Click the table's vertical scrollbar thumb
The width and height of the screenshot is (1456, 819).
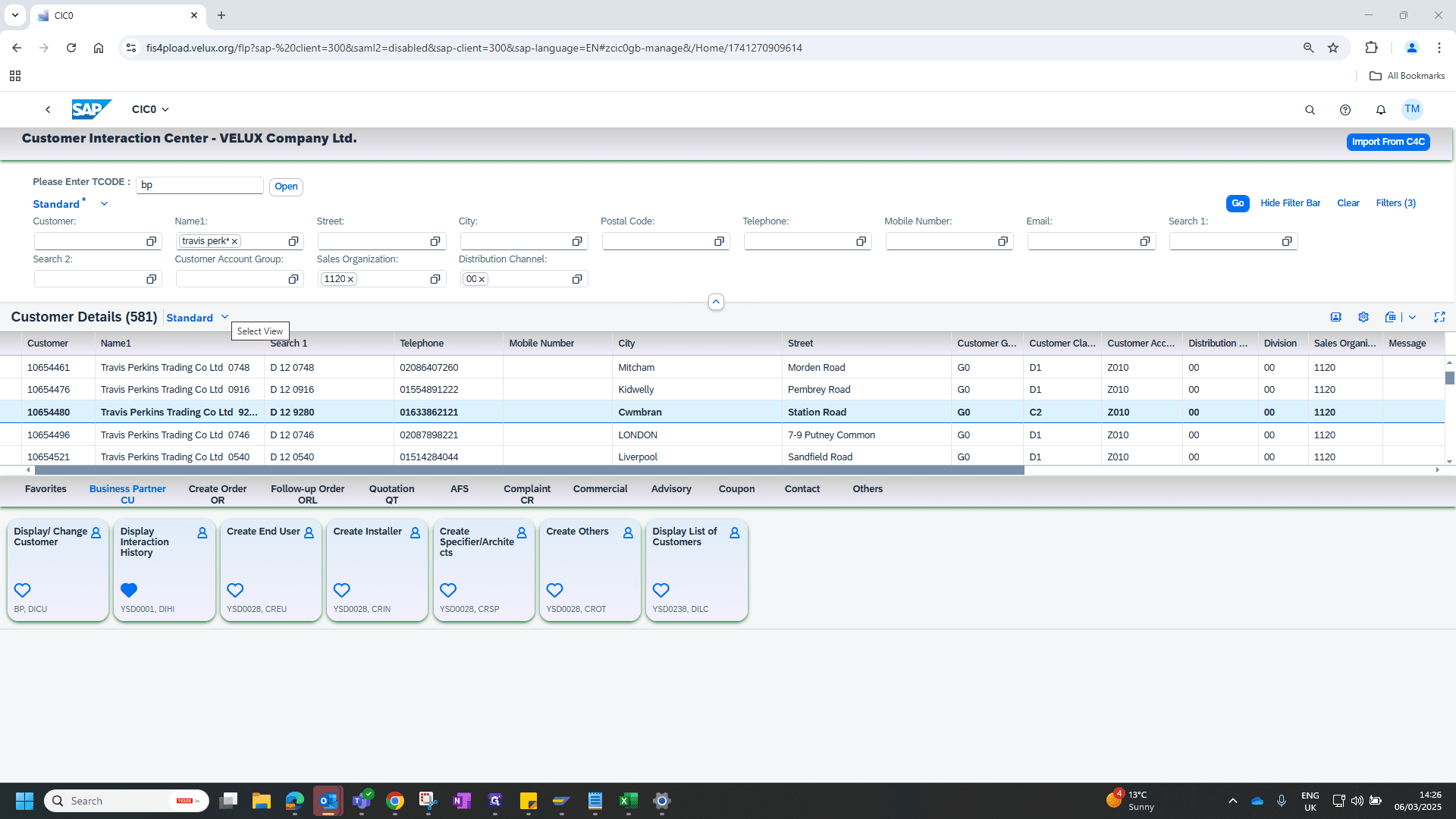point(1450,378)
